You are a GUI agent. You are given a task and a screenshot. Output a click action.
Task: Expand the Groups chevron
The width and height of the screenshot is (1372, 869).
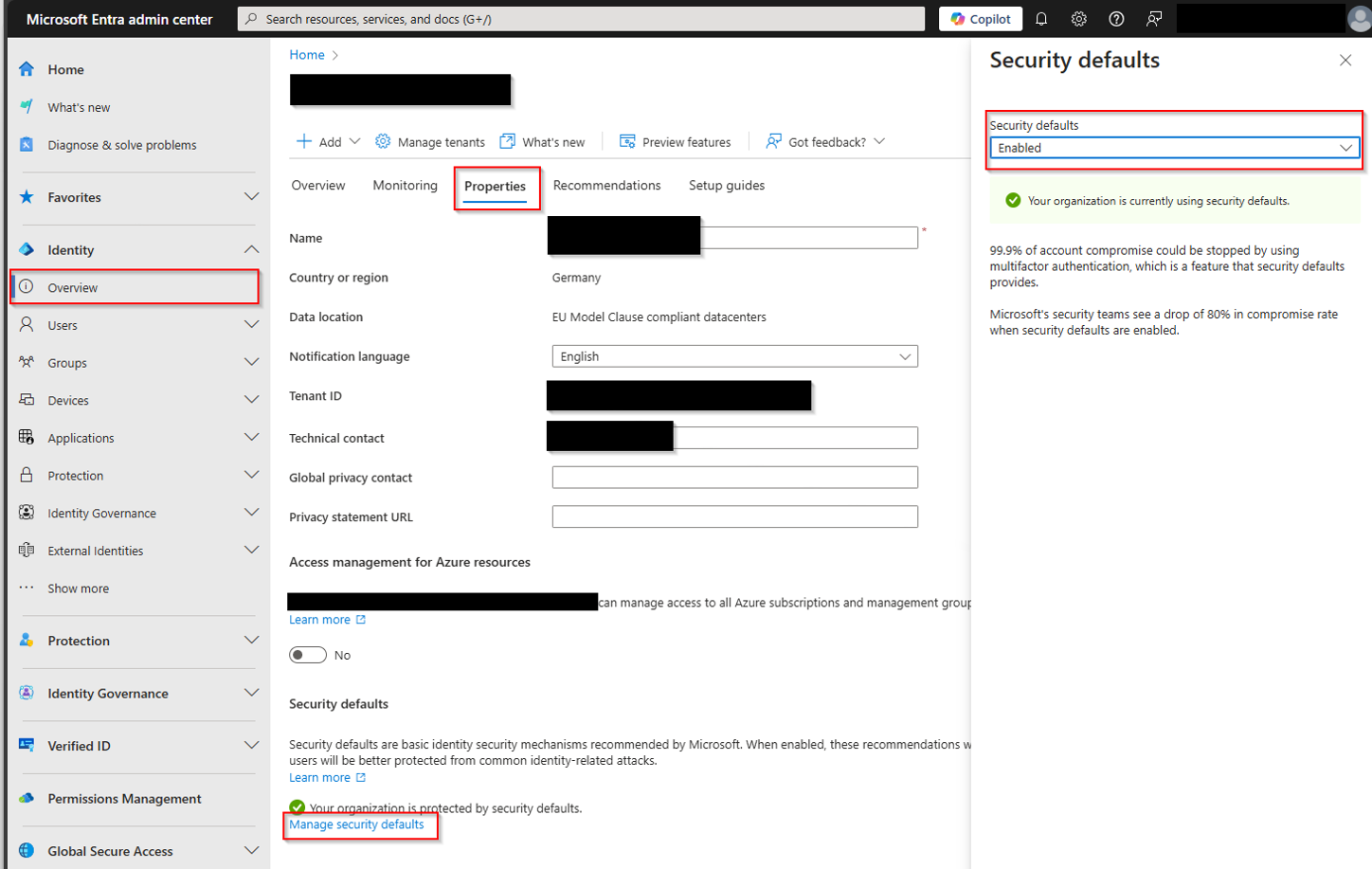point(251,362)
